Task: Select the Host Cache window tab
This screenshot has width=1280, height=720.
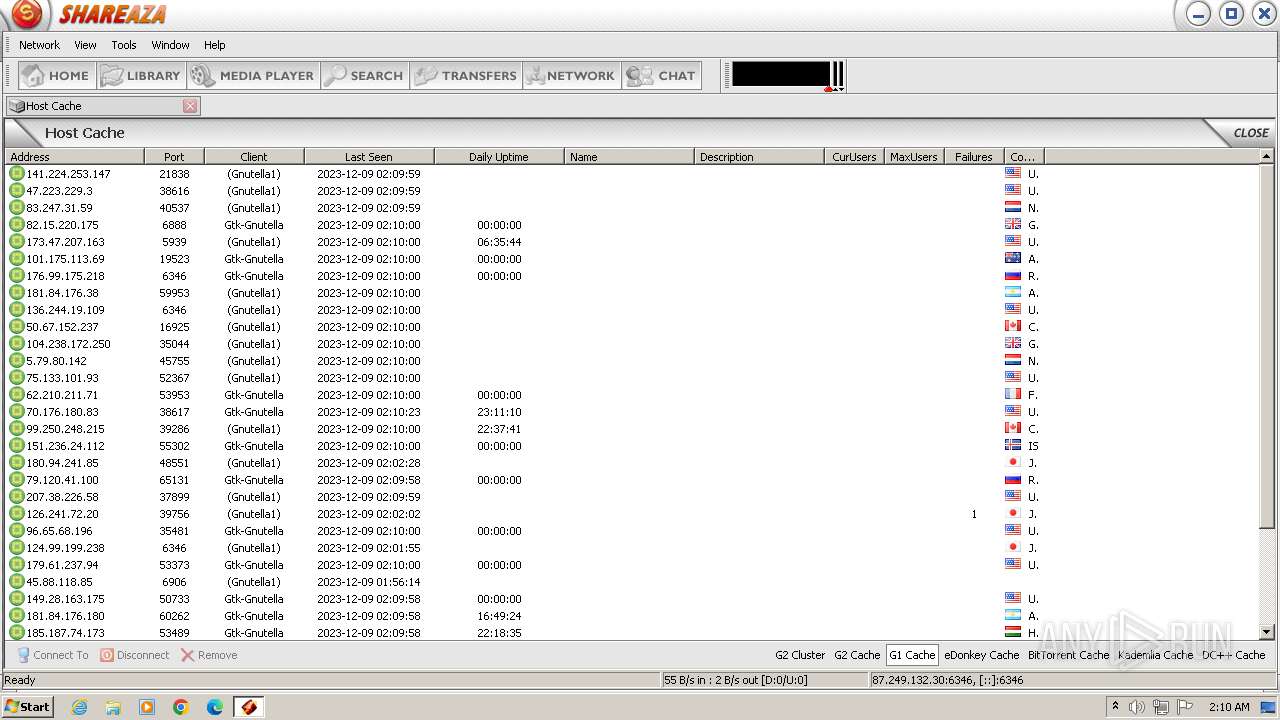Action: tap(103, 106)
